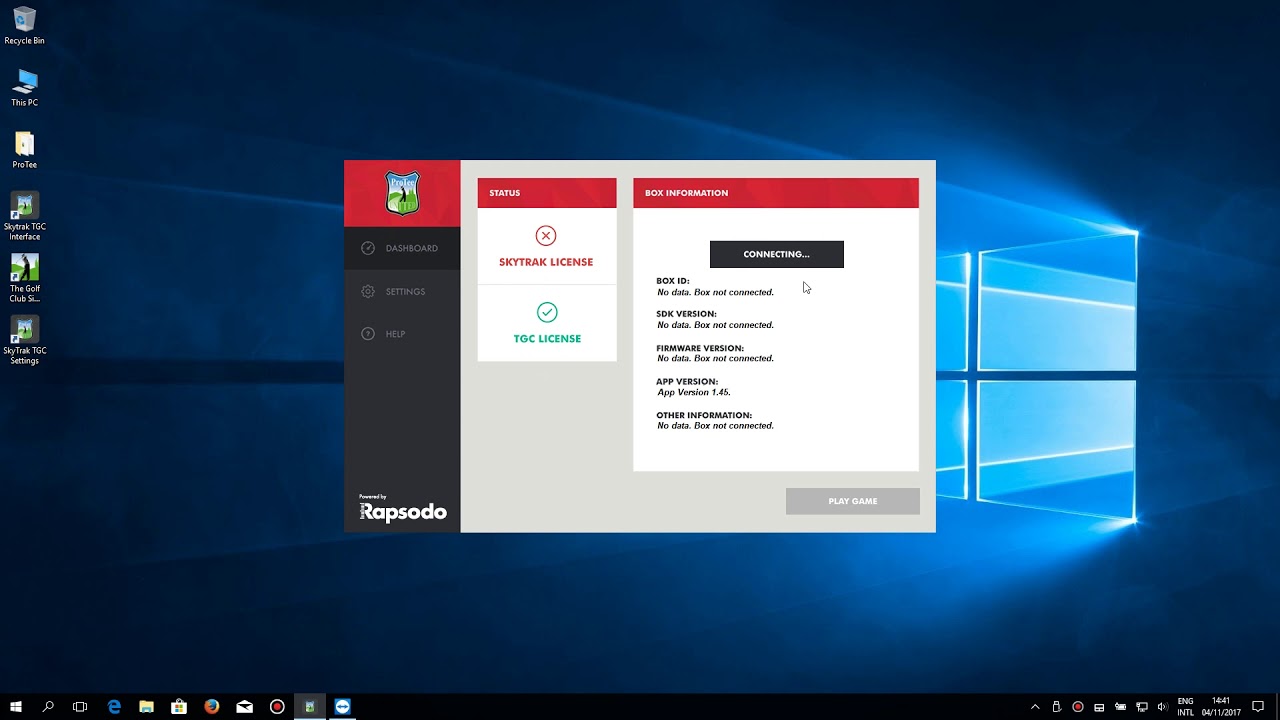Select the Skytrak TGC Interface shortcut
This screenshot has height=720, width=1280.
click(x=25, y=216)
